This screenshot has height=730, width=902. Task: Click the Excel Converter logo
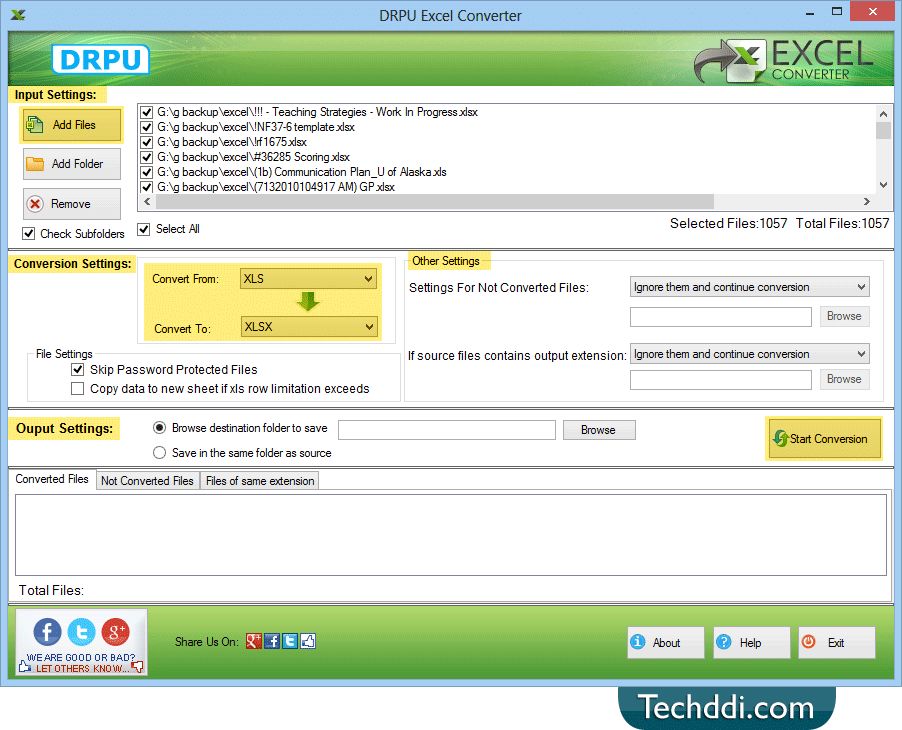coord(783,60)
